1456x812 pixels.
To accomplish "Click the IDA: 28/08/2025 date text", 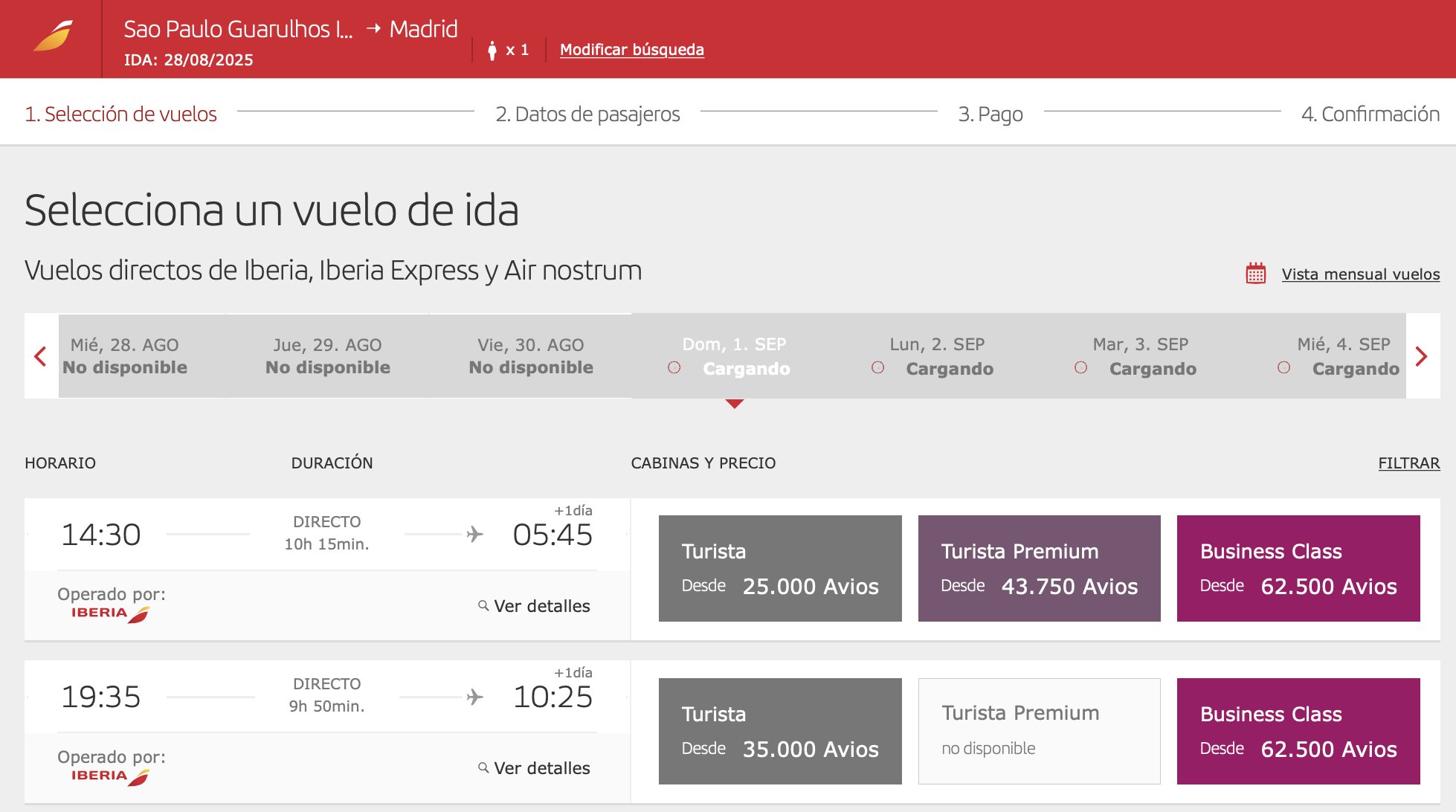I will tap(188, 60).
